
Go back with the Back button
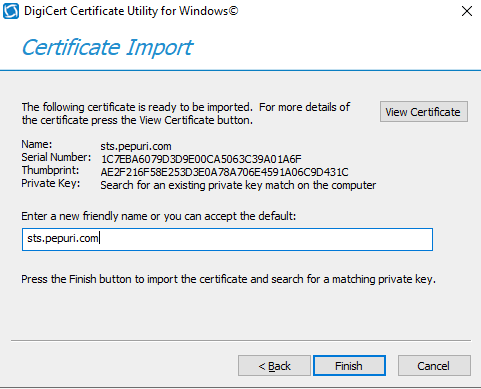pyautogui.click(x=274, y=366)
